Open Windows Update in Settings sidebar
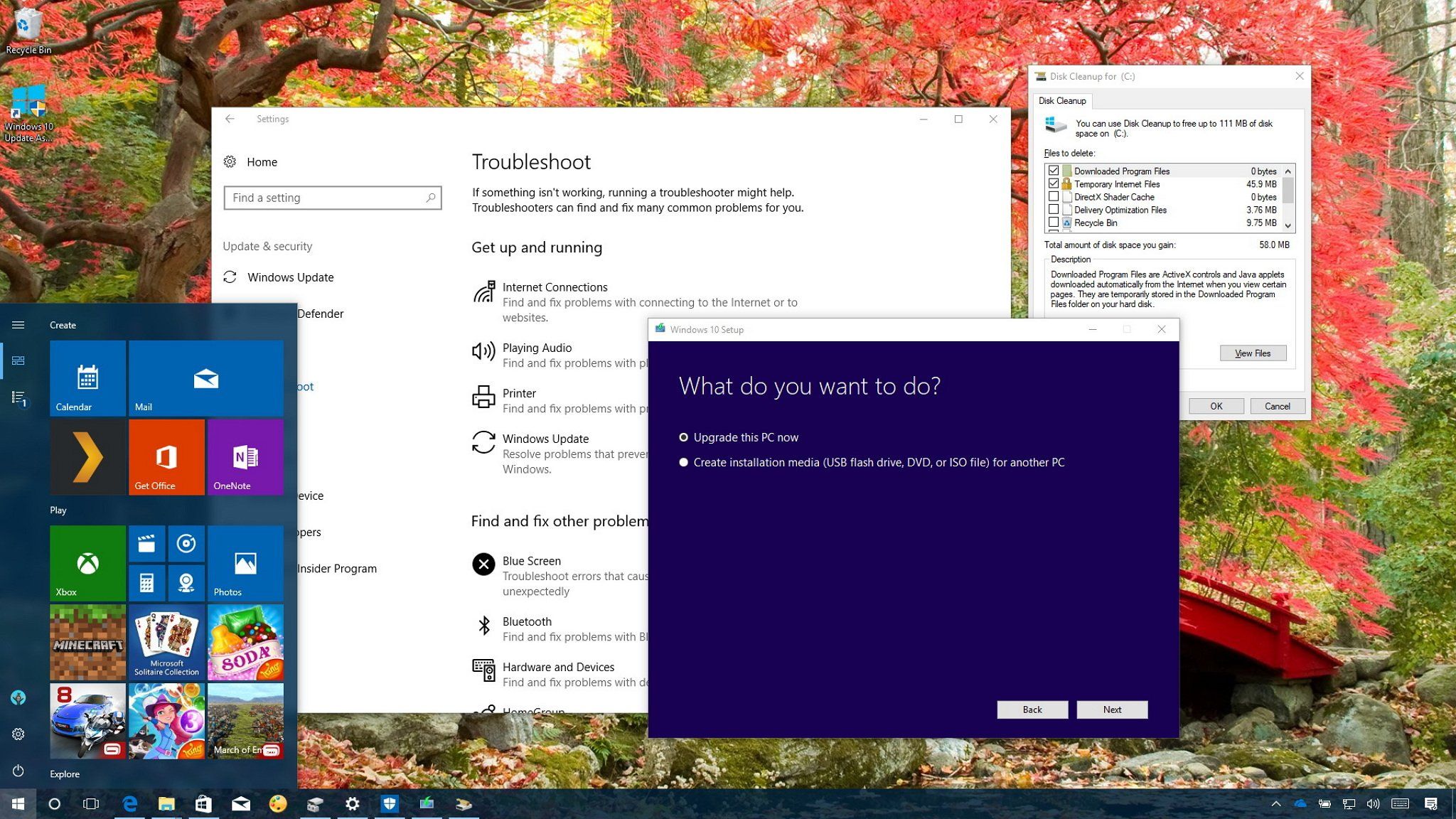Viewport: 1456px width, 819px height. [279, 277]
